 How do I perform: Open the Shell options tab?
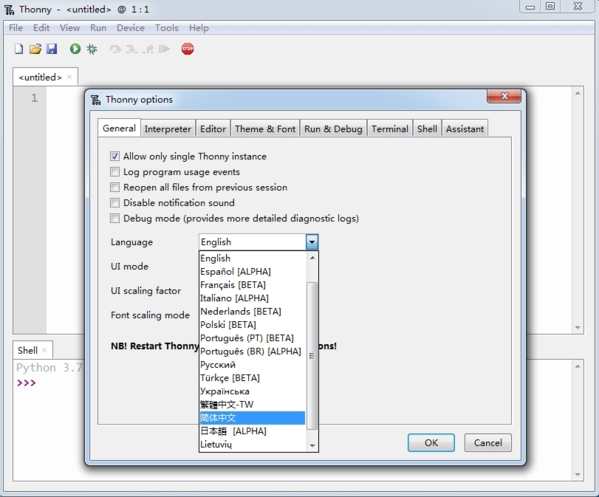(427, 129)
